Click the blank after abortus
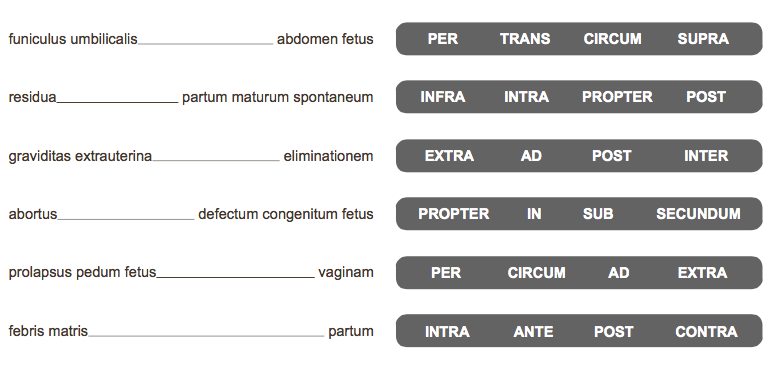Screen dimensions: 772x369 coord(126,215)
